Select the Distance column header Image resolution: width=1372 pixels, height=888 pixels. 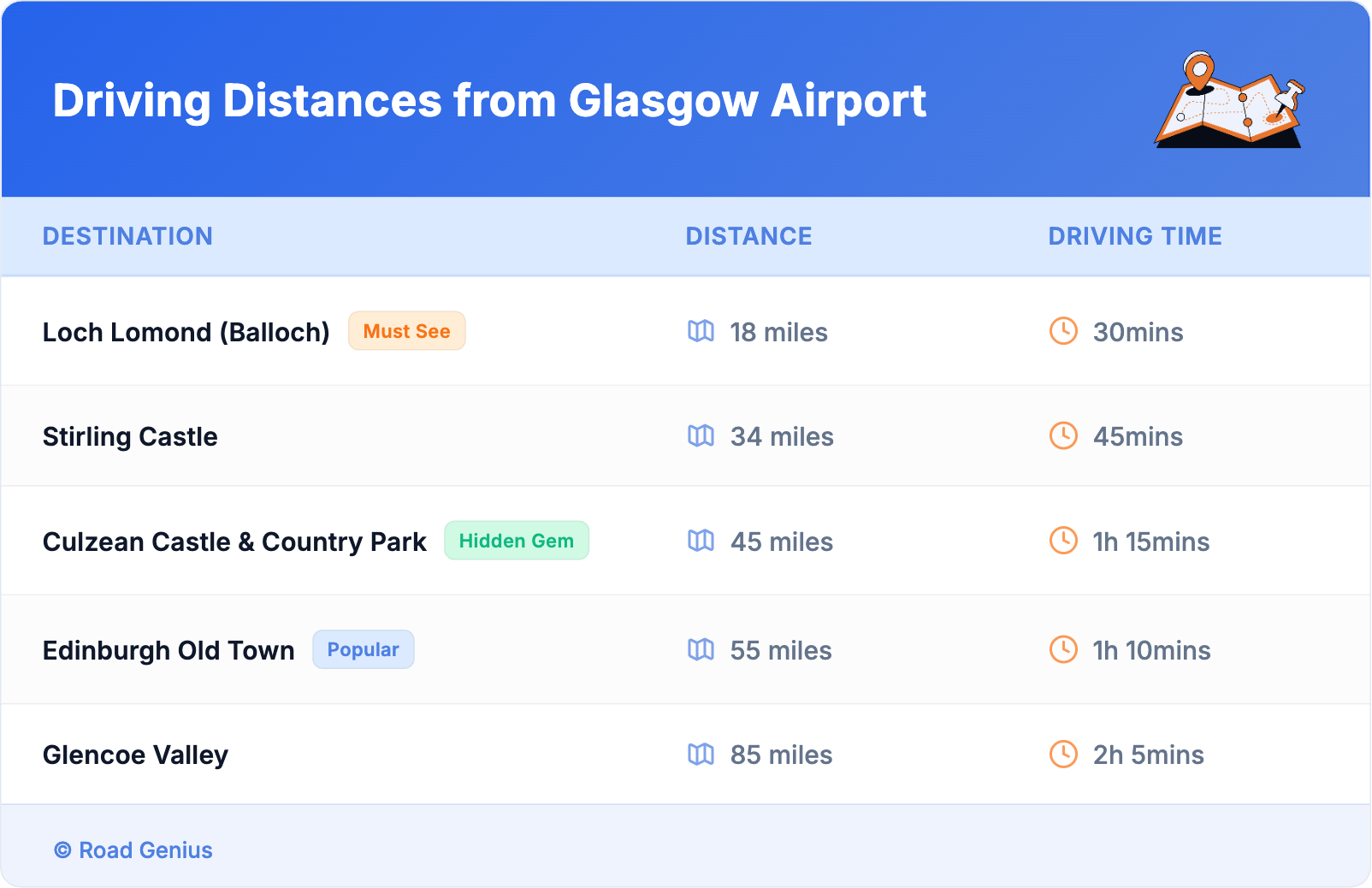click(x=748, y=236)
